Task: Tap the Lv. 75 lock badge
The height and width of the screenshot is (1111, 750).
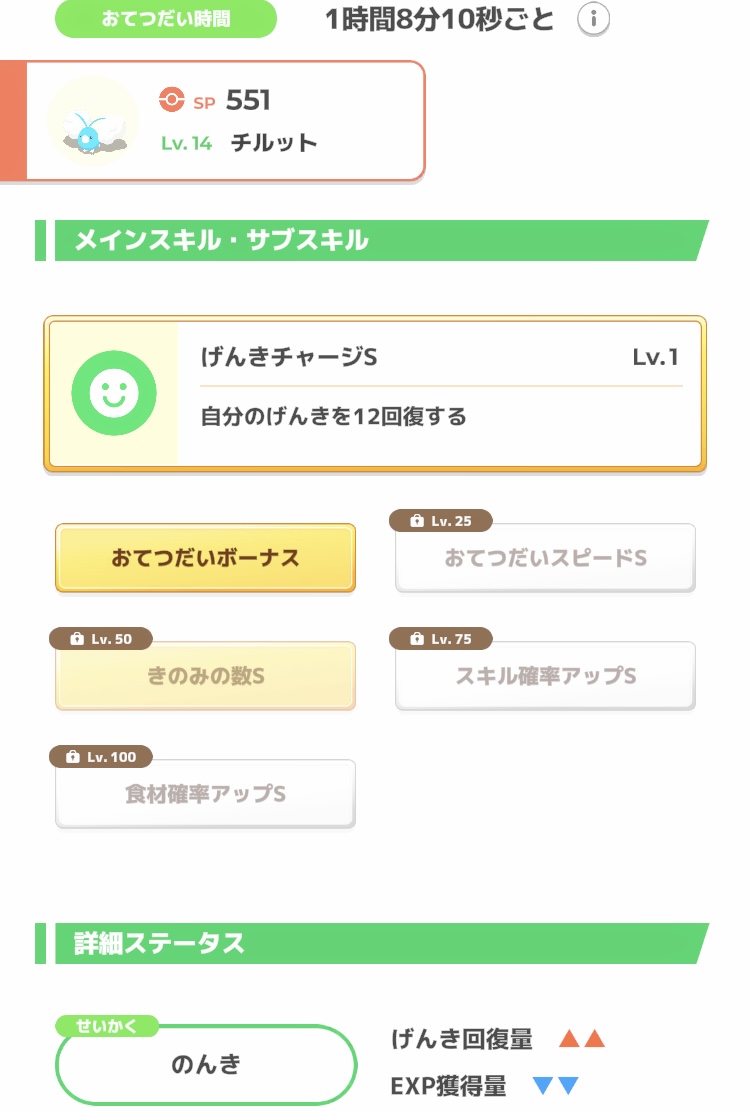Action: tap(440, 639)
